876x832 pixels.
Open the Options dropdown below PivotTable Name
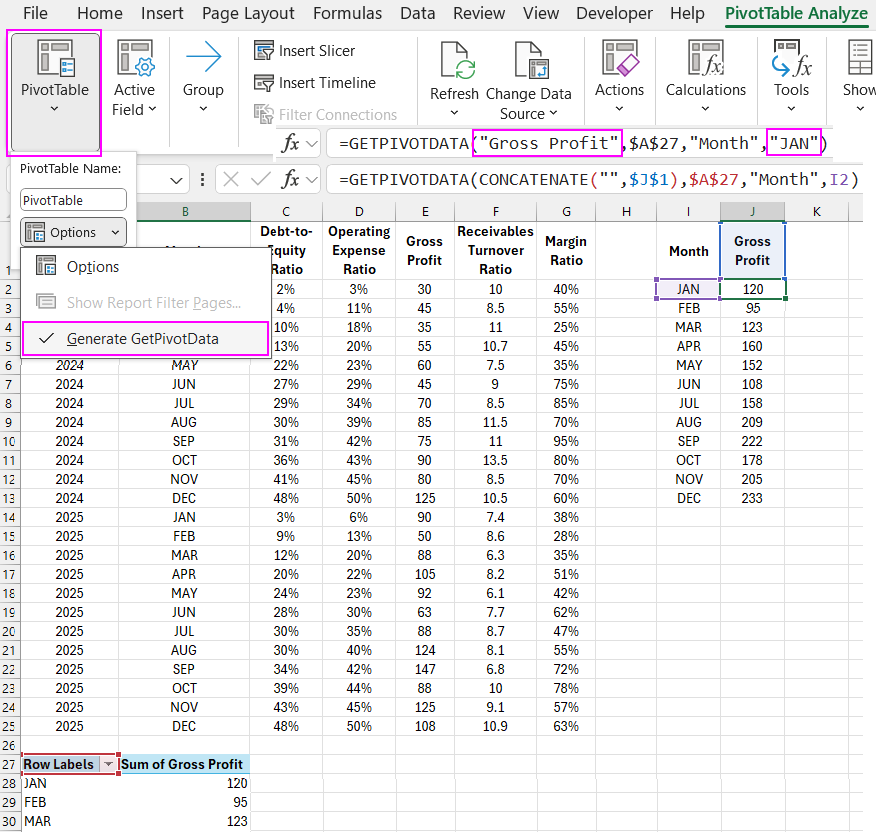pos(73,232)
